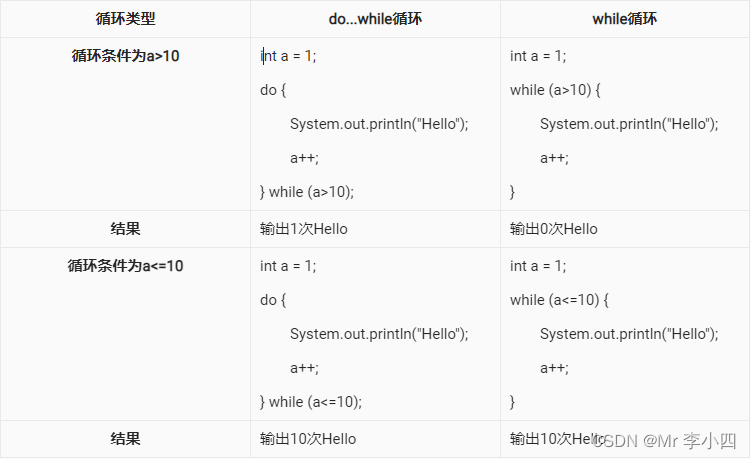This screenshot has width=751, height=459.
Task: Click the CSDN @Mr 李小四 watermark
Action: pos(664,441)
